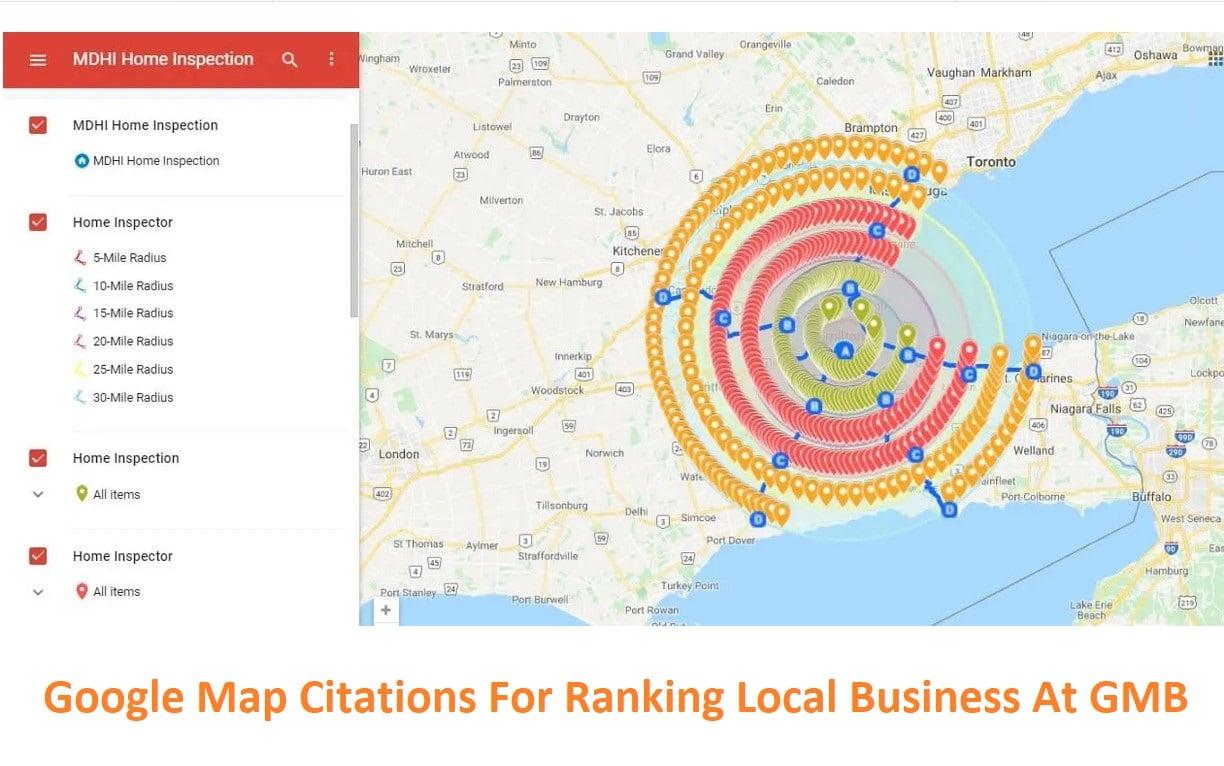The image size is (1224, 766).
Task: Click the teal 30-Mile Radius line icon
Action: (x=81, y=397)
